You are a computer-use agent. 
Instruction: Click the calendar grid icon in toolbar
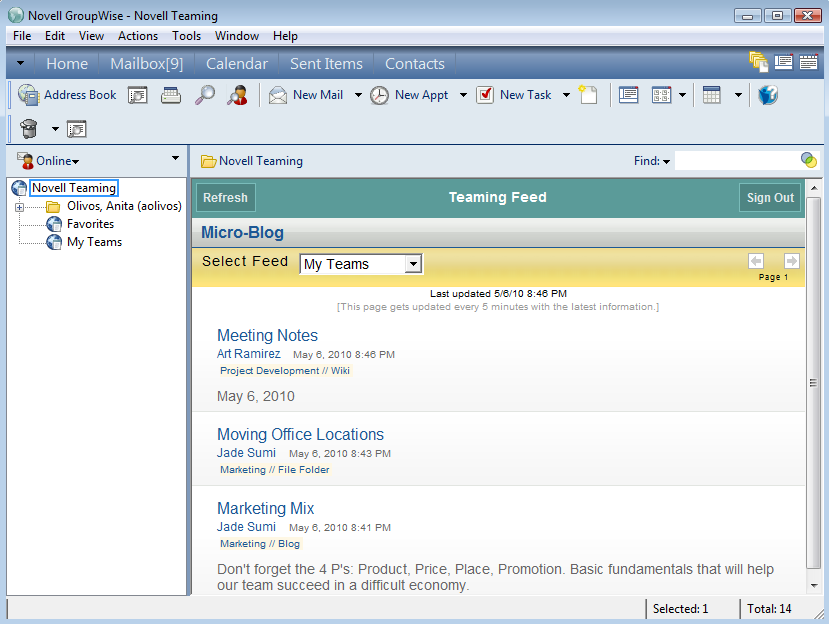[x=711, y=95]
